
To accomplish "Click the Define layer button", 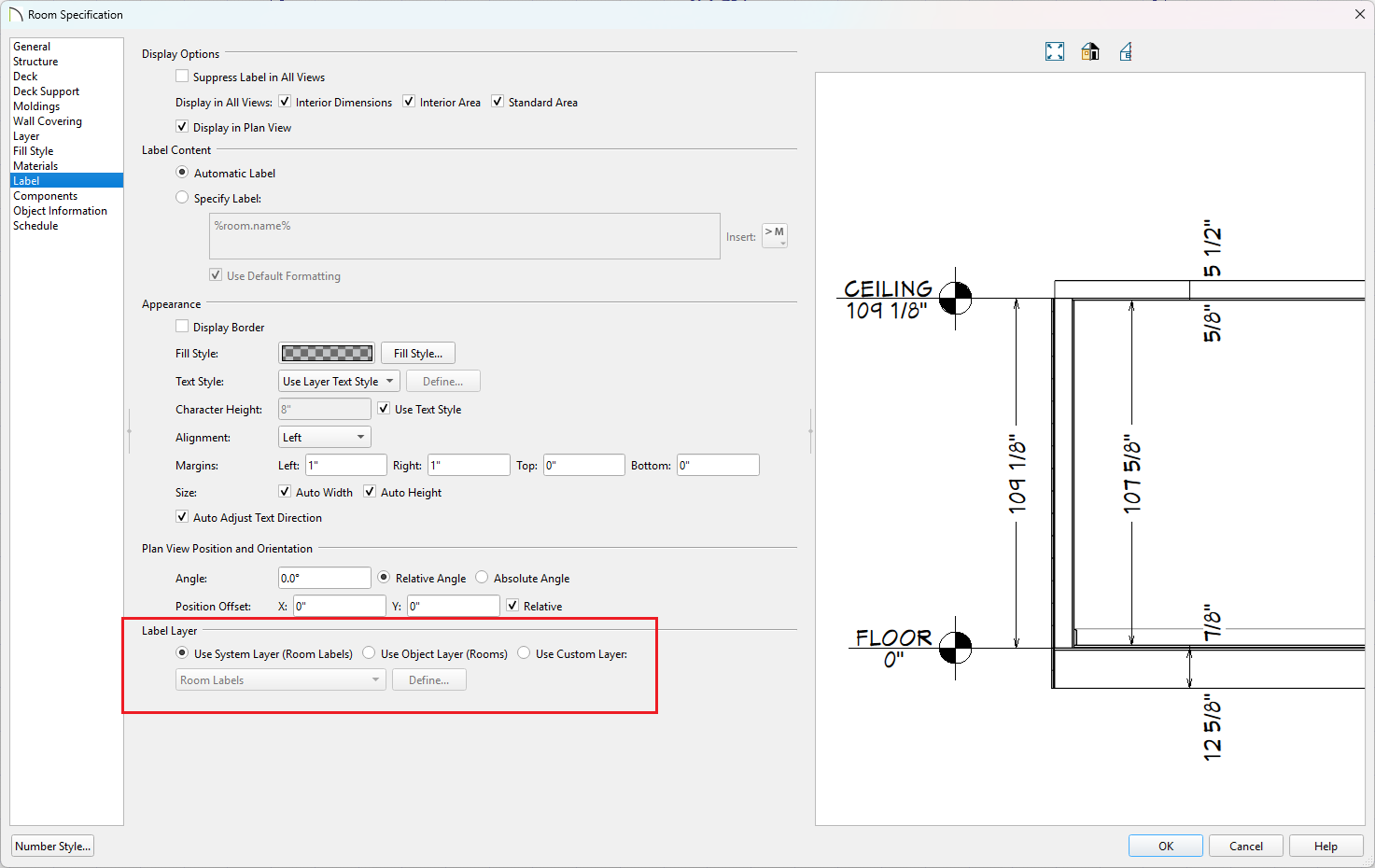I will [428, 679].
